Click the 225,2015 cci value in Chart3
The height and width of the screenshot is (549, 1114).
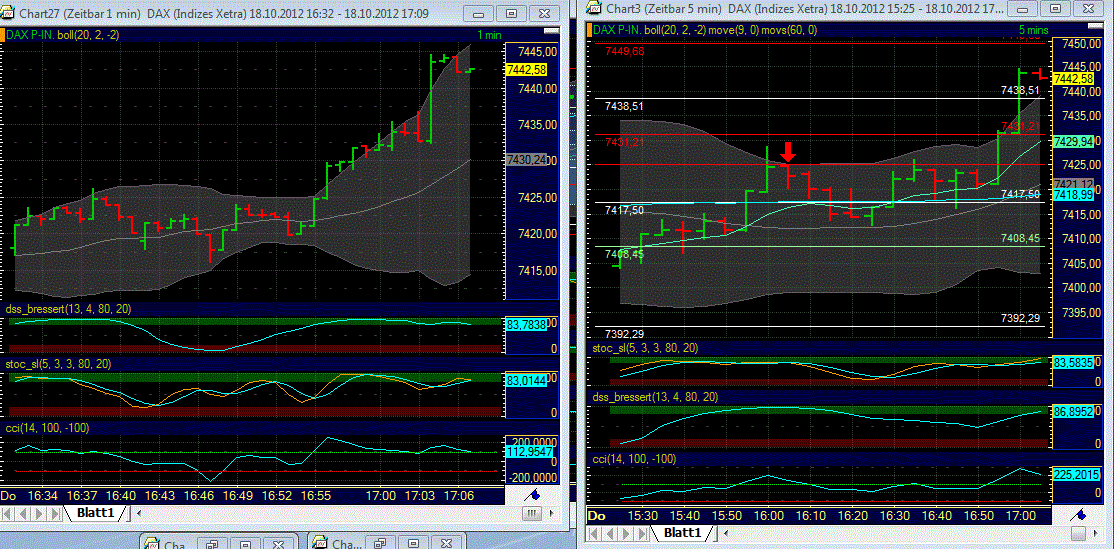(1075, 474)
